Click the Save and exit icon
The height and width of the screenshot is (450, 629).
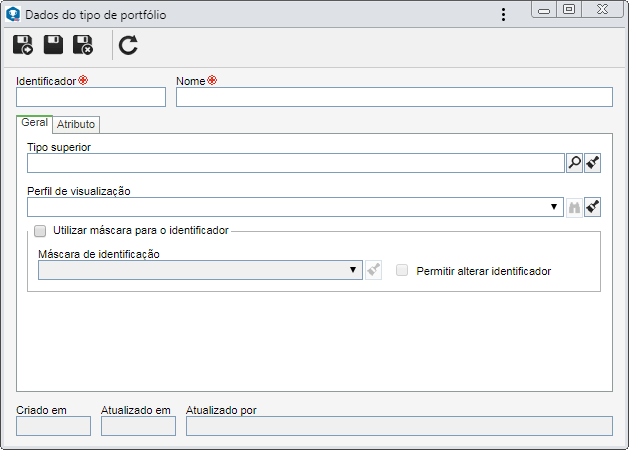click(83, 45)
